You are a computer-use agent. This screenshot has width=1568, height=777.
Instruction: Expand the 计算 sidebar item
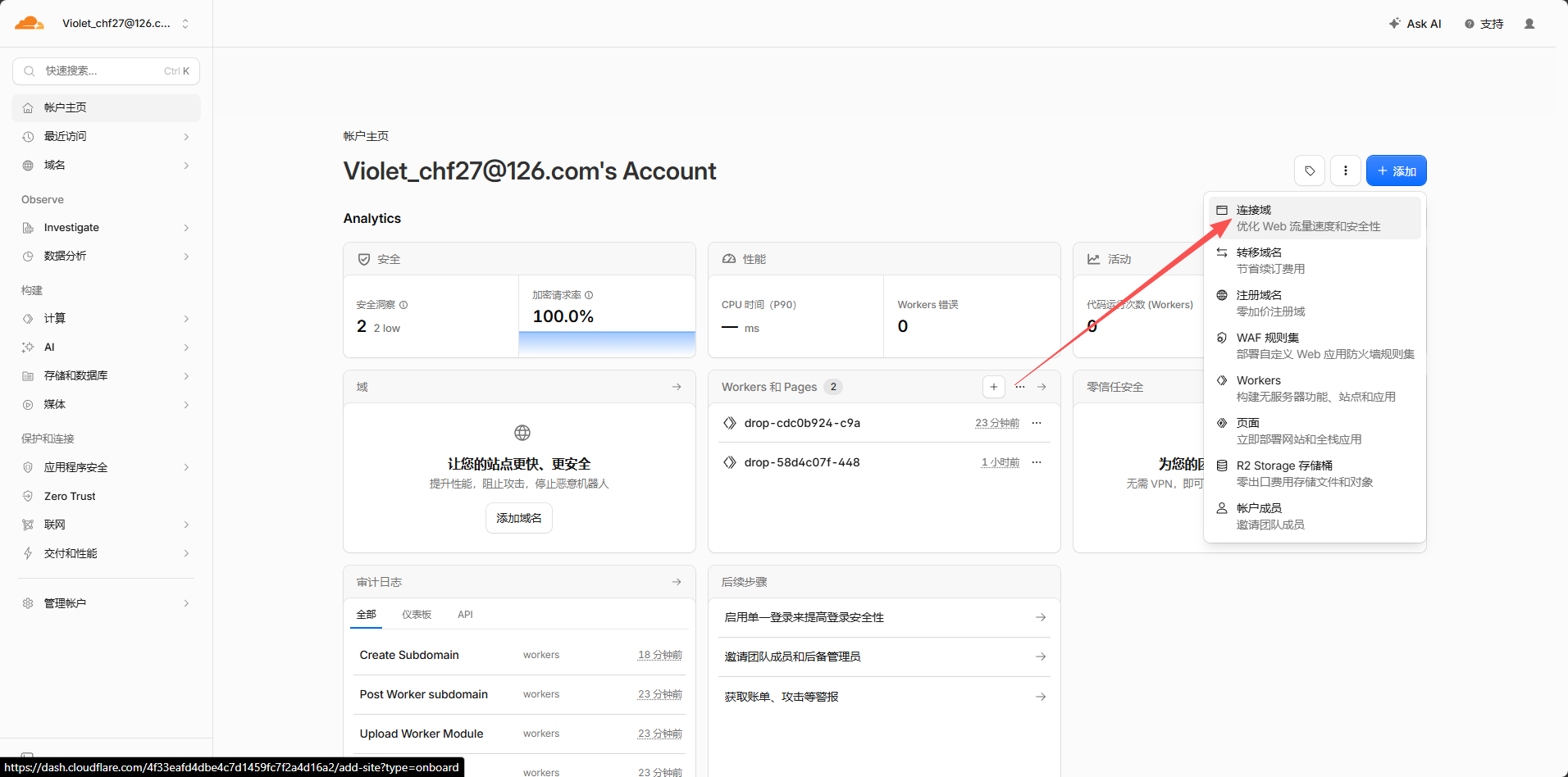click(x=106, y=318)
